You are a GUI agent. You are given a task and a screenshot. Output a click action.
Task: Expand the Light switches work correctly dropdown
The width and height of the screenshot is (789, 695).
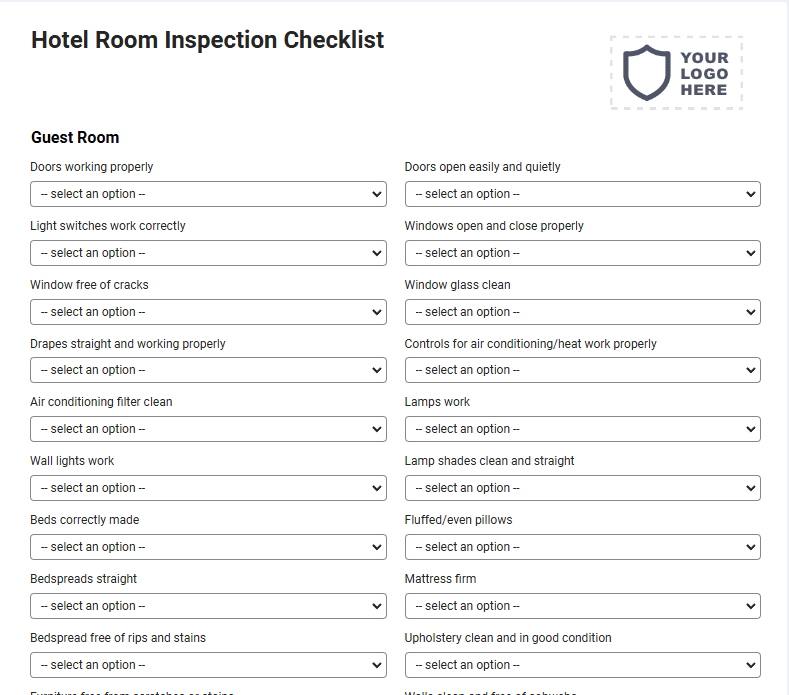tap(208, 253)
